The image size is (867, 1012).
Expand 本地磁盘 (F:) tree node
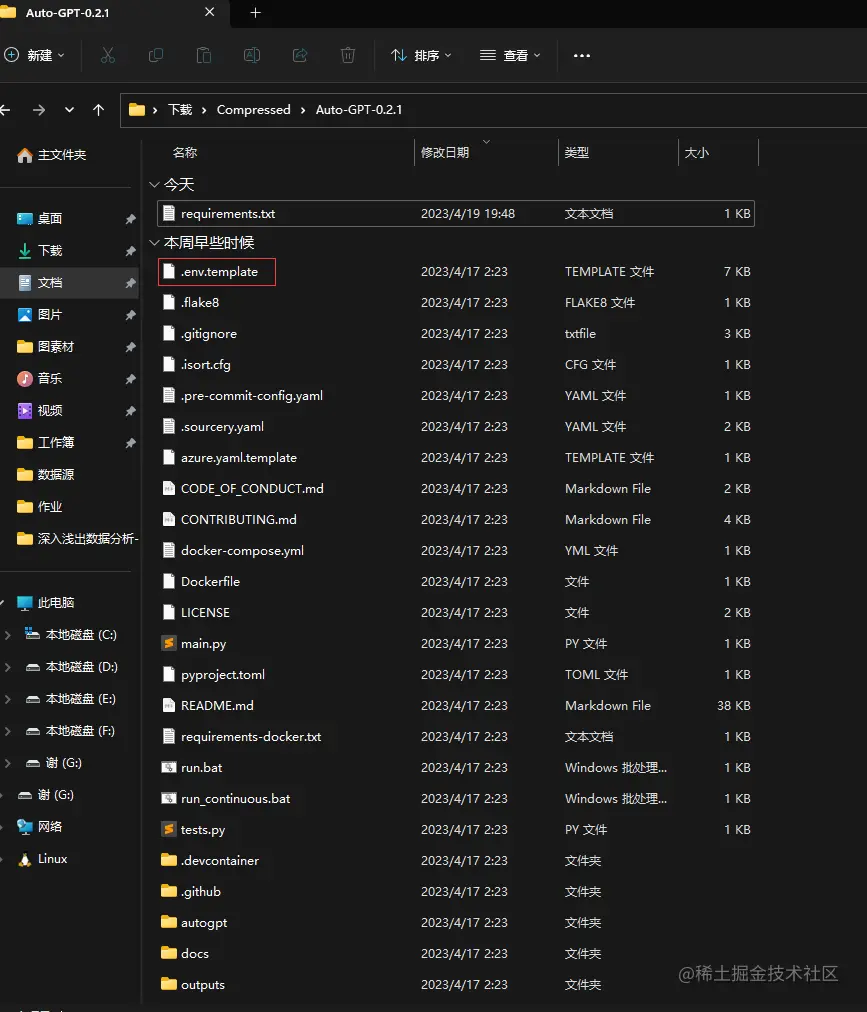click(8, 731)
